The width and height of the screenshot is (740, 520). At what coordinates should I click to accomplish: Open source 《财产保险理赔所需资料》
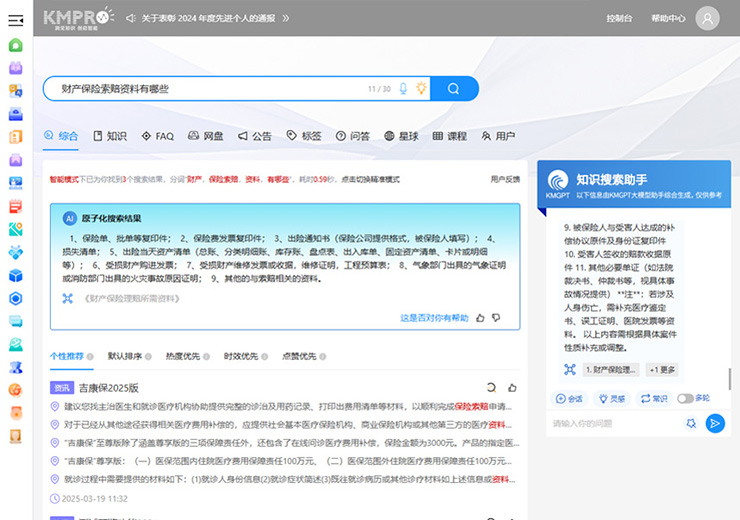click(132, 299)
